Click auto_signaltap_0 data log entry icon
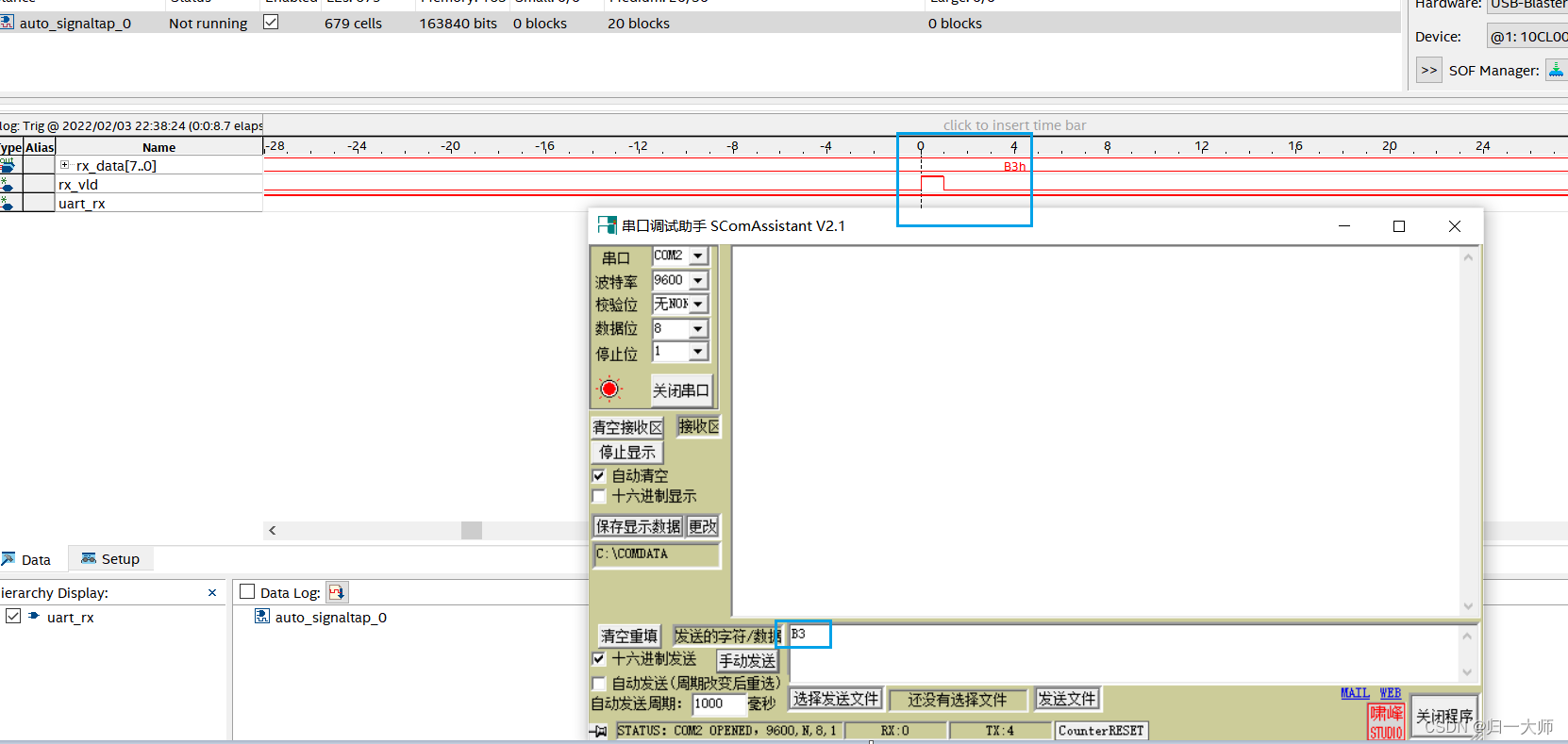 tap(262, 617)
